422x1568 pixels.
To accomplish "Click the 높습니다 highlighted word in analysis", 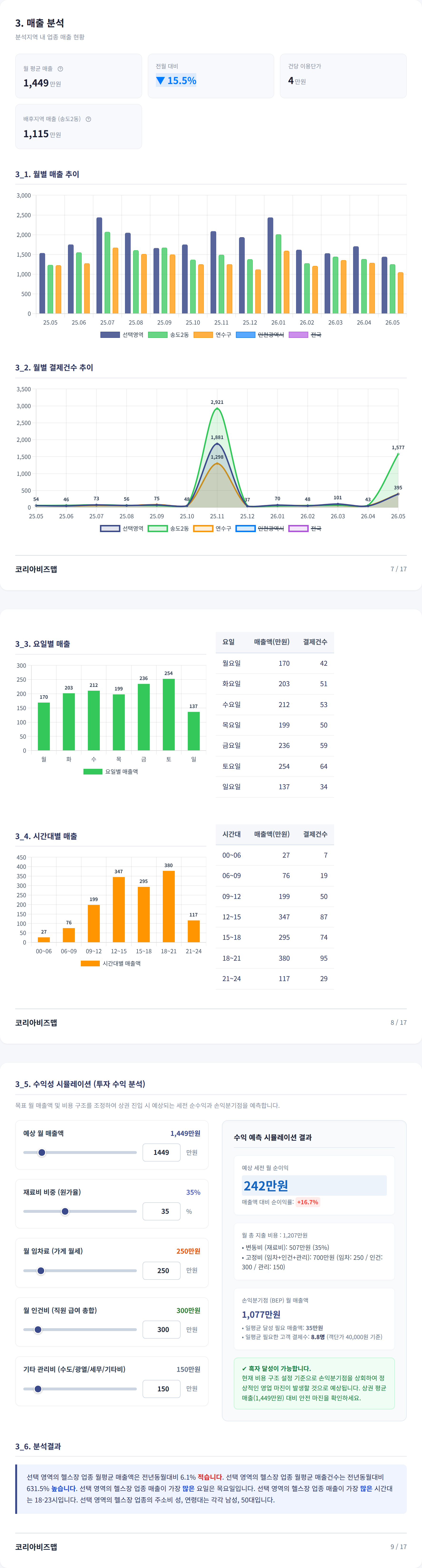I will point(64,1488).
